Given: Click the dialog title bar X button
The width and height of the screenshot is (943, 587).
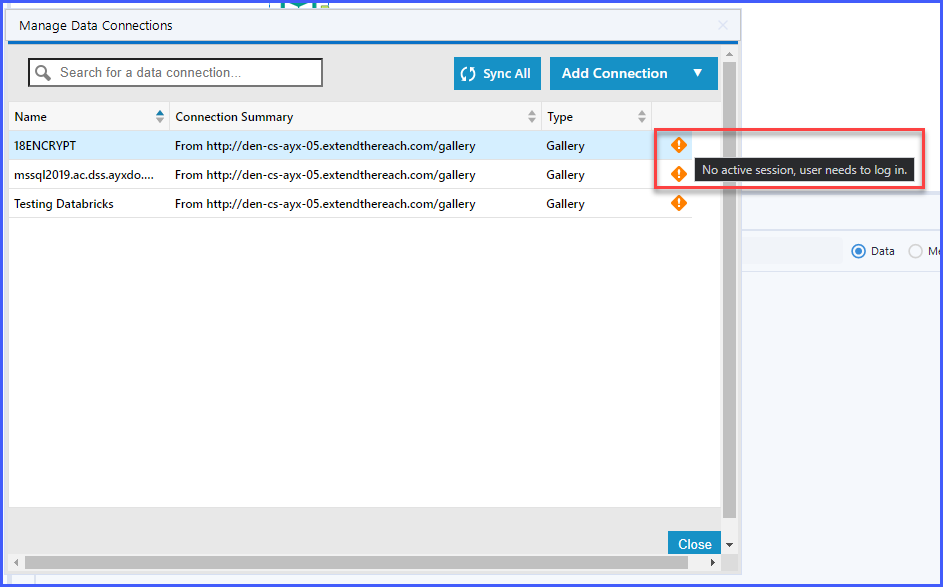Looking at the screenshot, I should click(x=723, y=25).
